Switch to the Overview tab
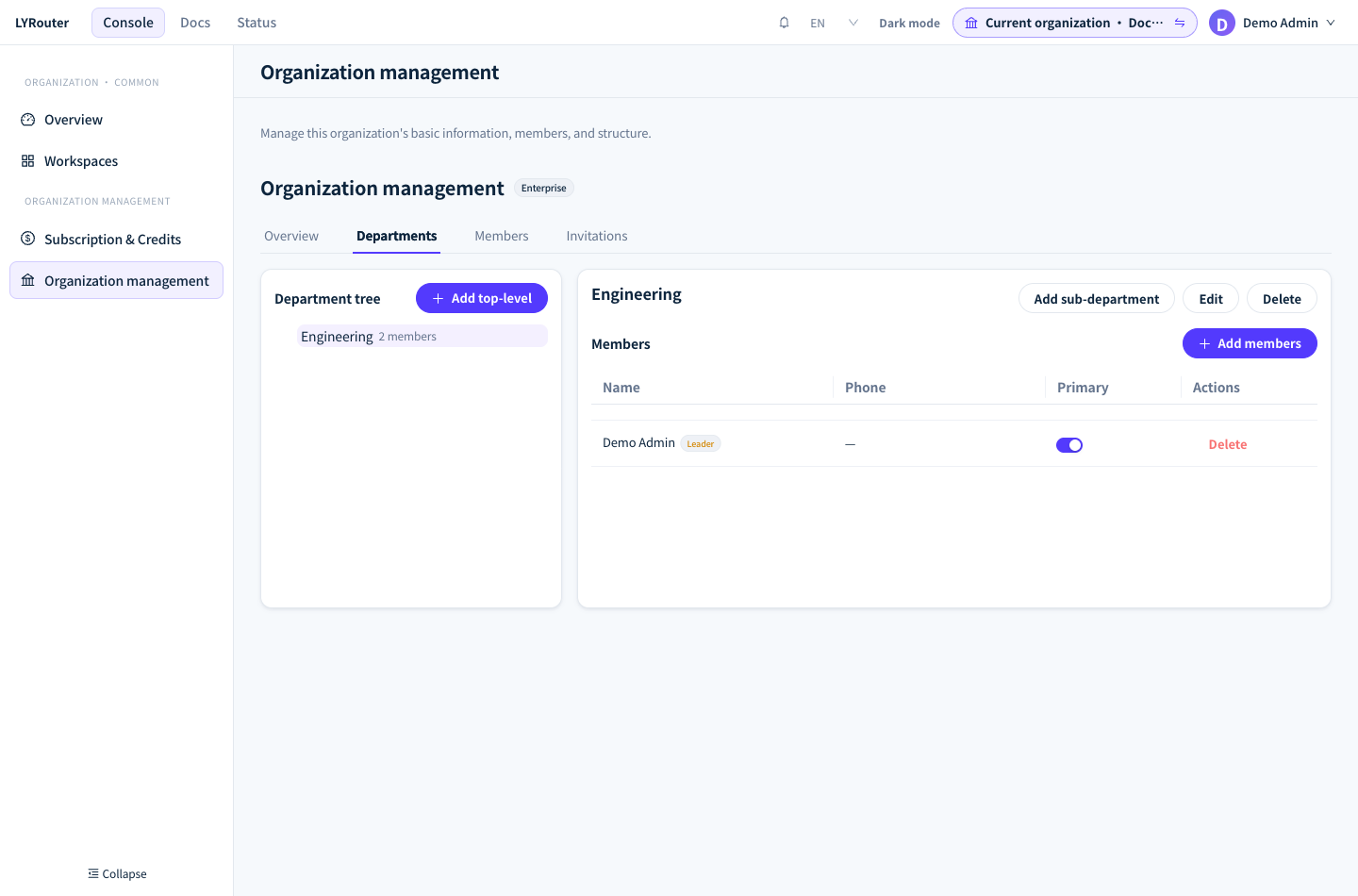 [291, 236]
